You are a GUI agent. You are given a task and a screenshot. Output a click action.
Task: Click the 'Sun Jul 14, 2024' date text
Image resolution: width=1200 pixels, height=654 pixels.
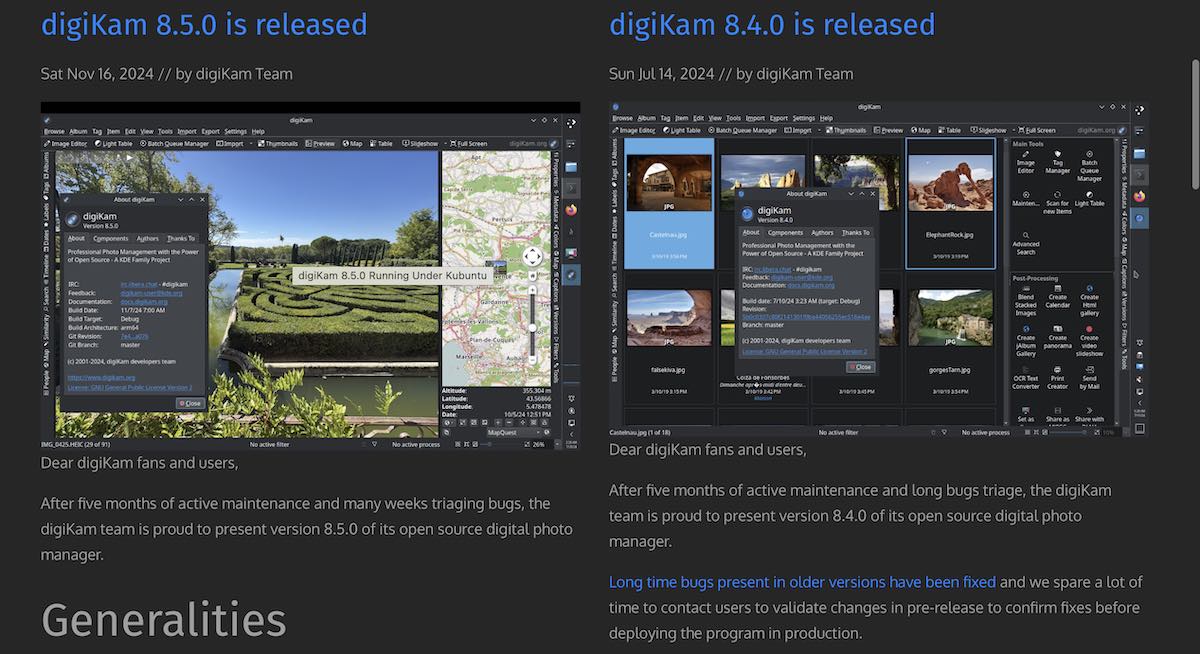(x=662, y=73)
